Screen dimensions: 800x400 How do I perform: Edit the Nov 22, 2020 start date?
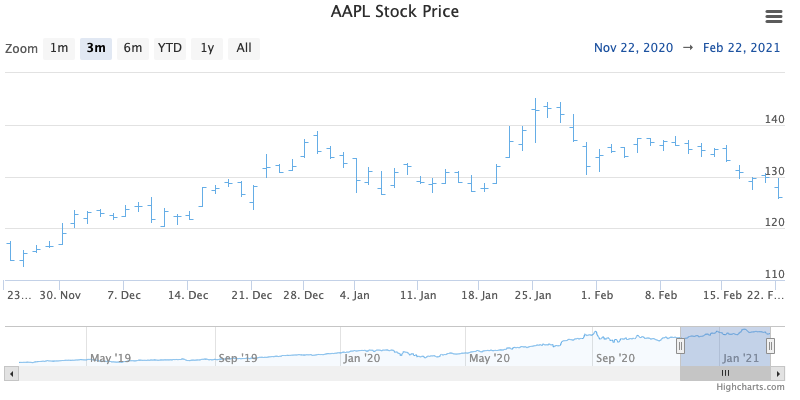(x=632, y=48)
